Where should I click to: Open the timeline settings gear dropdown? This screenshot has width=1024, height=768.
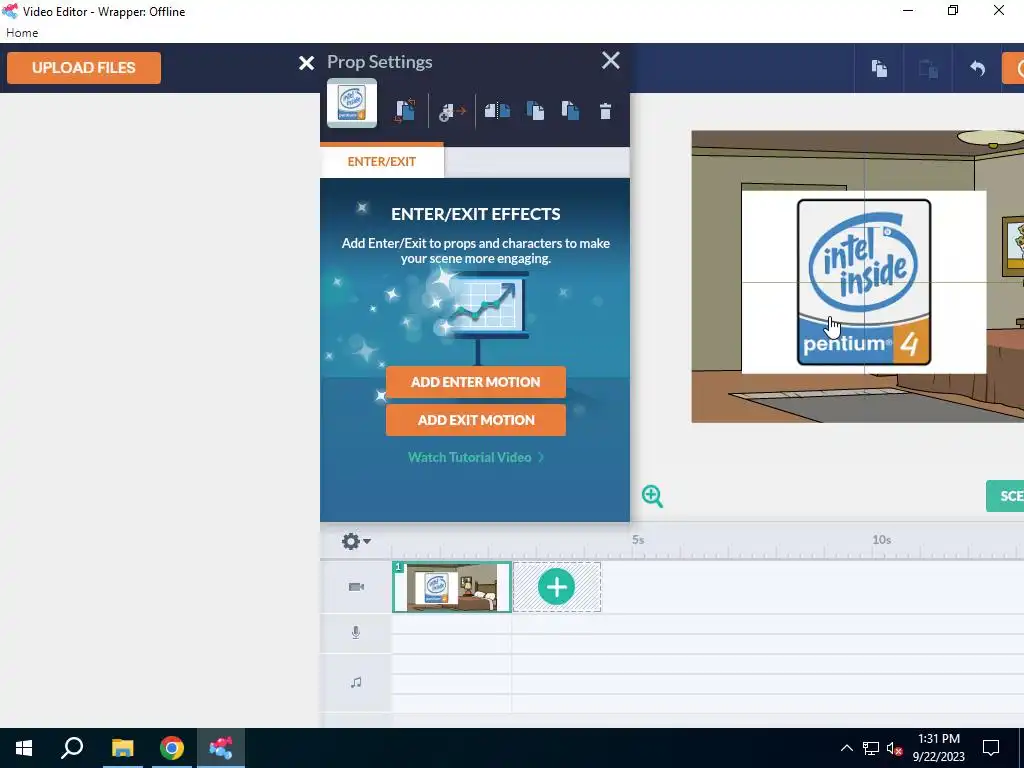[356, 541]
